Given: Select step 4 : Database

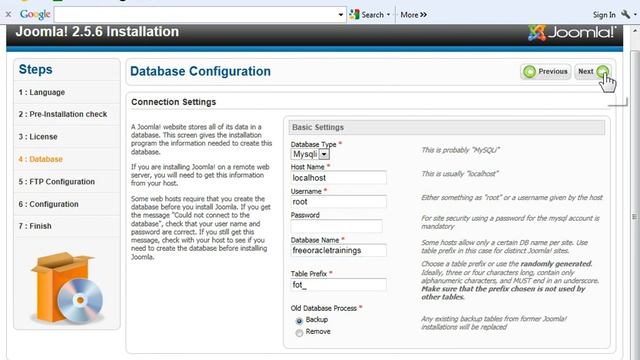Looking at the screenshot, I should (40, 159).
